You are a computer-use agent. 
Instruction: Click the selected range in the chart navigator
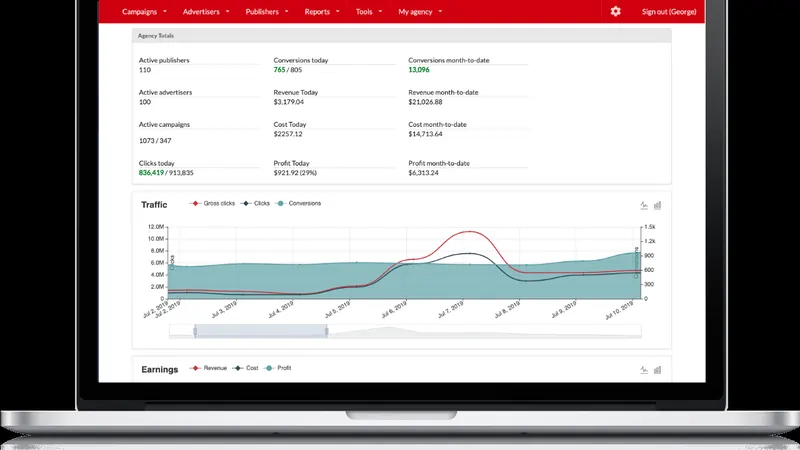[261, 331]
